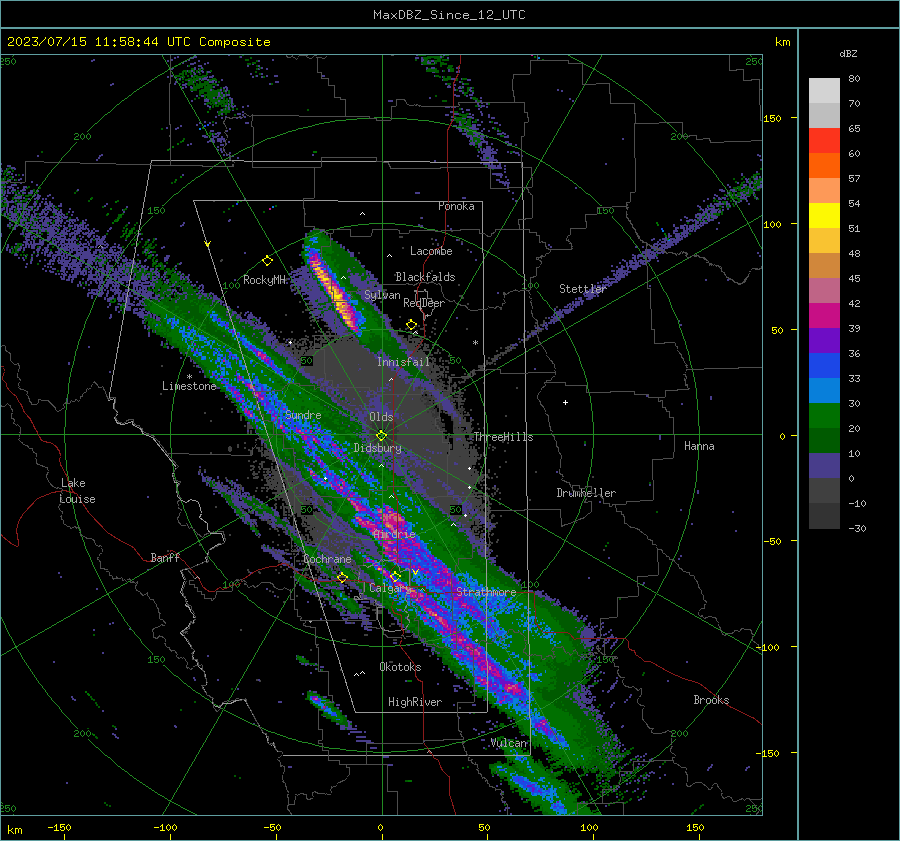Click the -150 tick label on bottom axis
900x841 pixels.
coord(59,827)
